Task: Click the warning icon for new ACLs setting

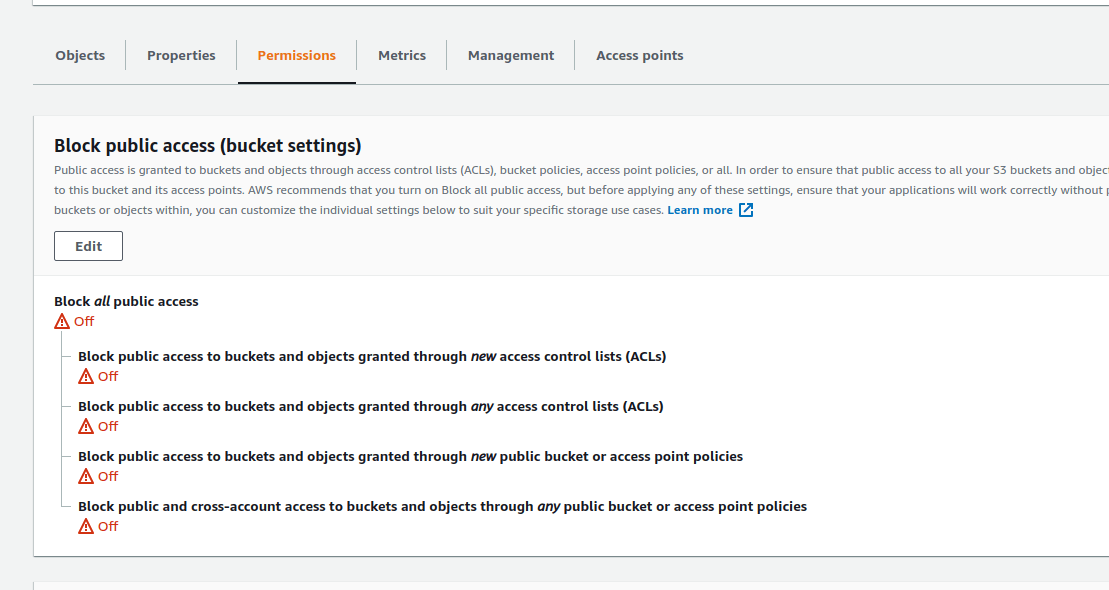Action: coord(85,376)
